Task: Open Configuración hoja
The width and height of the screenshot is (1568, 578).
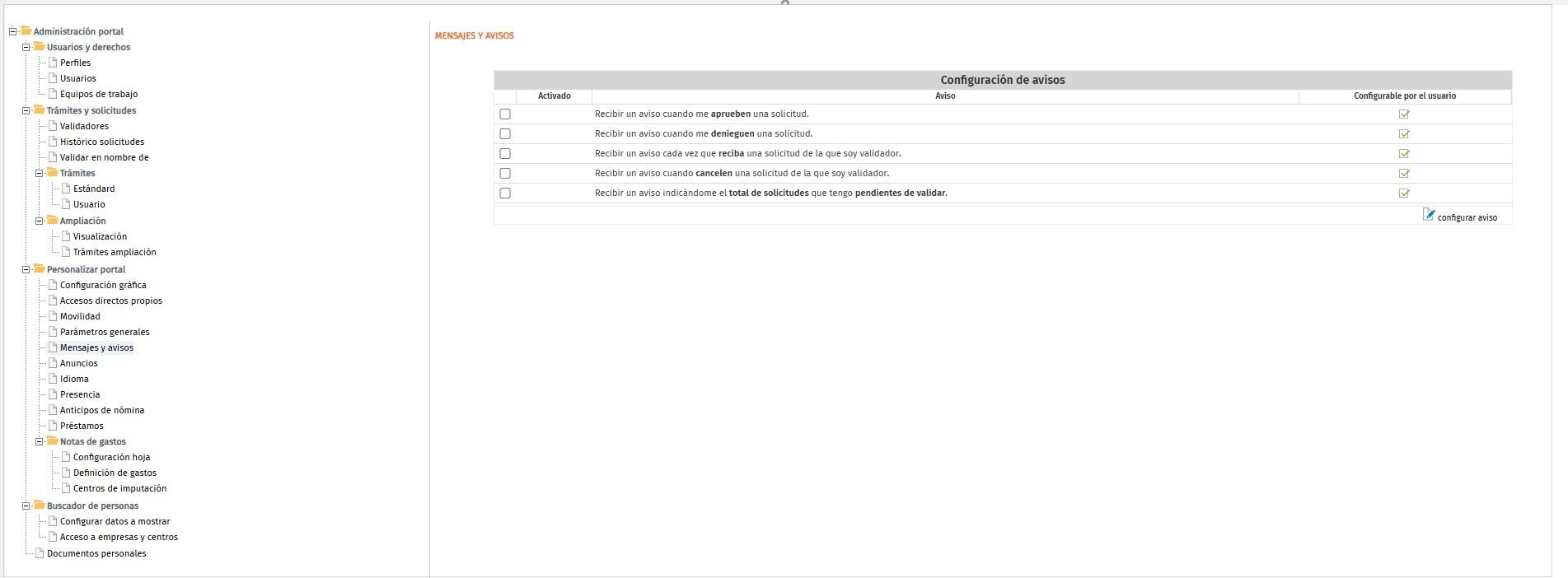Action: click(x=112, y=458)
